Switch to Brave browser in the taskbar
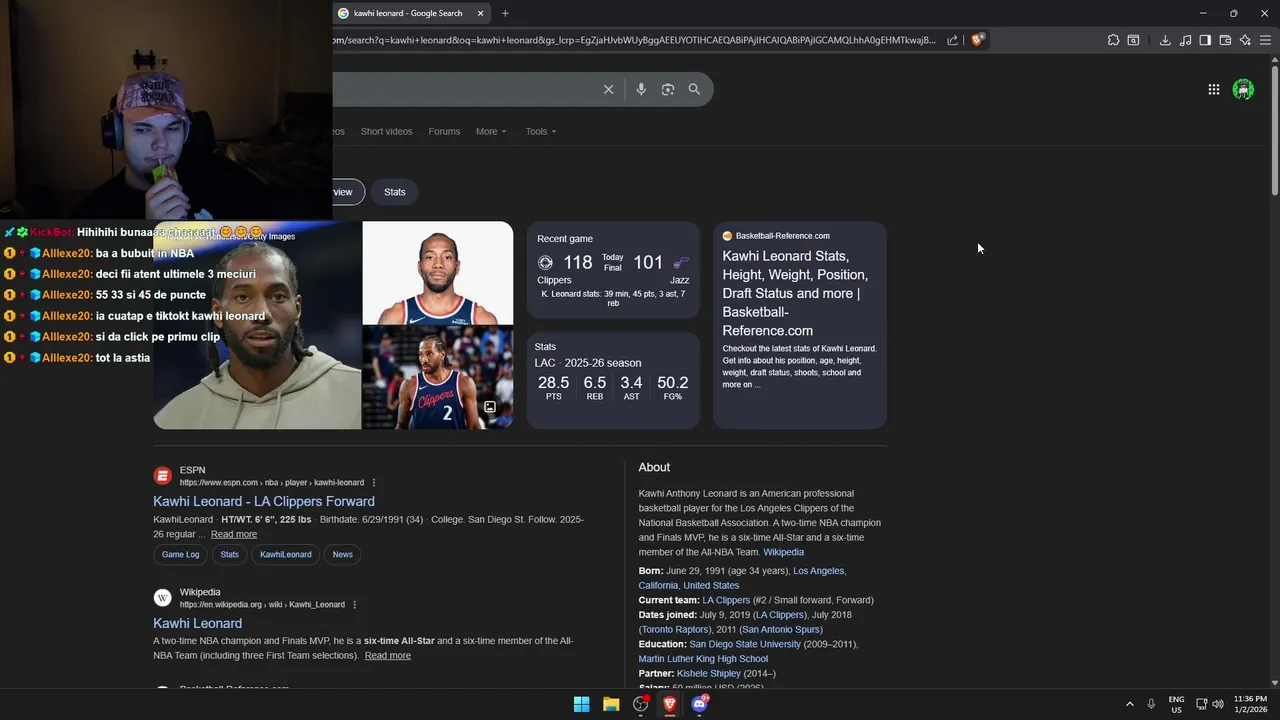The height and width of the screenshot is (720, 1280). [670, 704]
